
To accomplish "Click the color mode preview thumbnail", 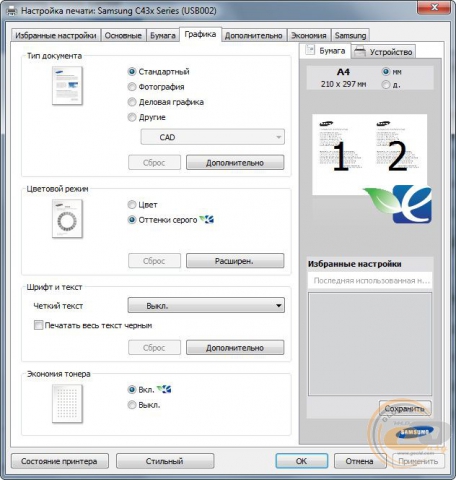I will pyautogui.click(x=67, y=219).
